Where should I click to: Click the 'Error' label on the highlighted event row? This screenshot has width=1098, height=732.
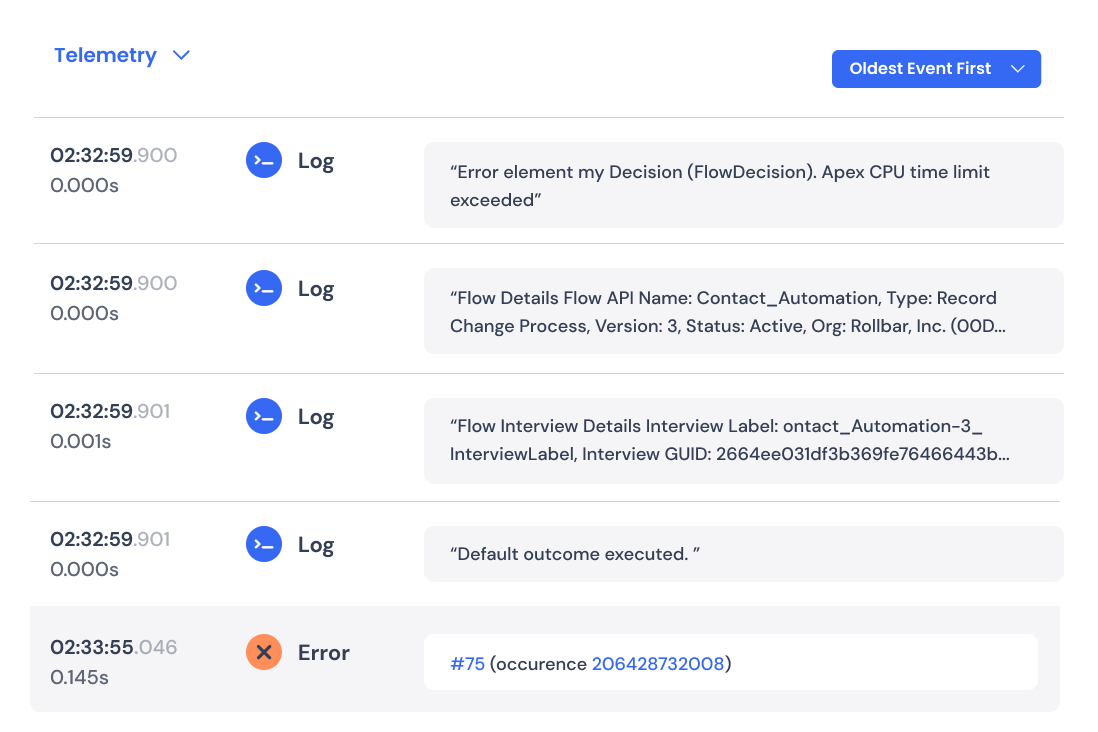pos(323,652)
